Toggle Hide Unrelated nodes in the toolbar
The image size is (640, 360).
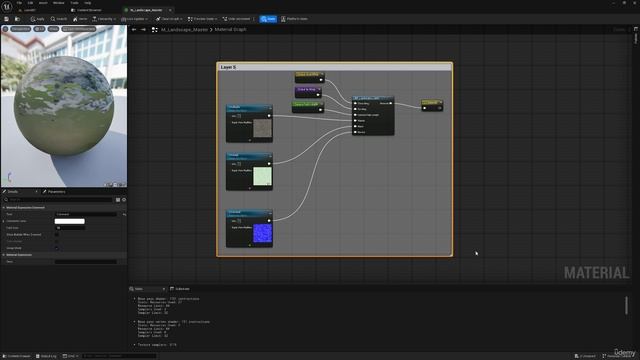coord(237,19)
